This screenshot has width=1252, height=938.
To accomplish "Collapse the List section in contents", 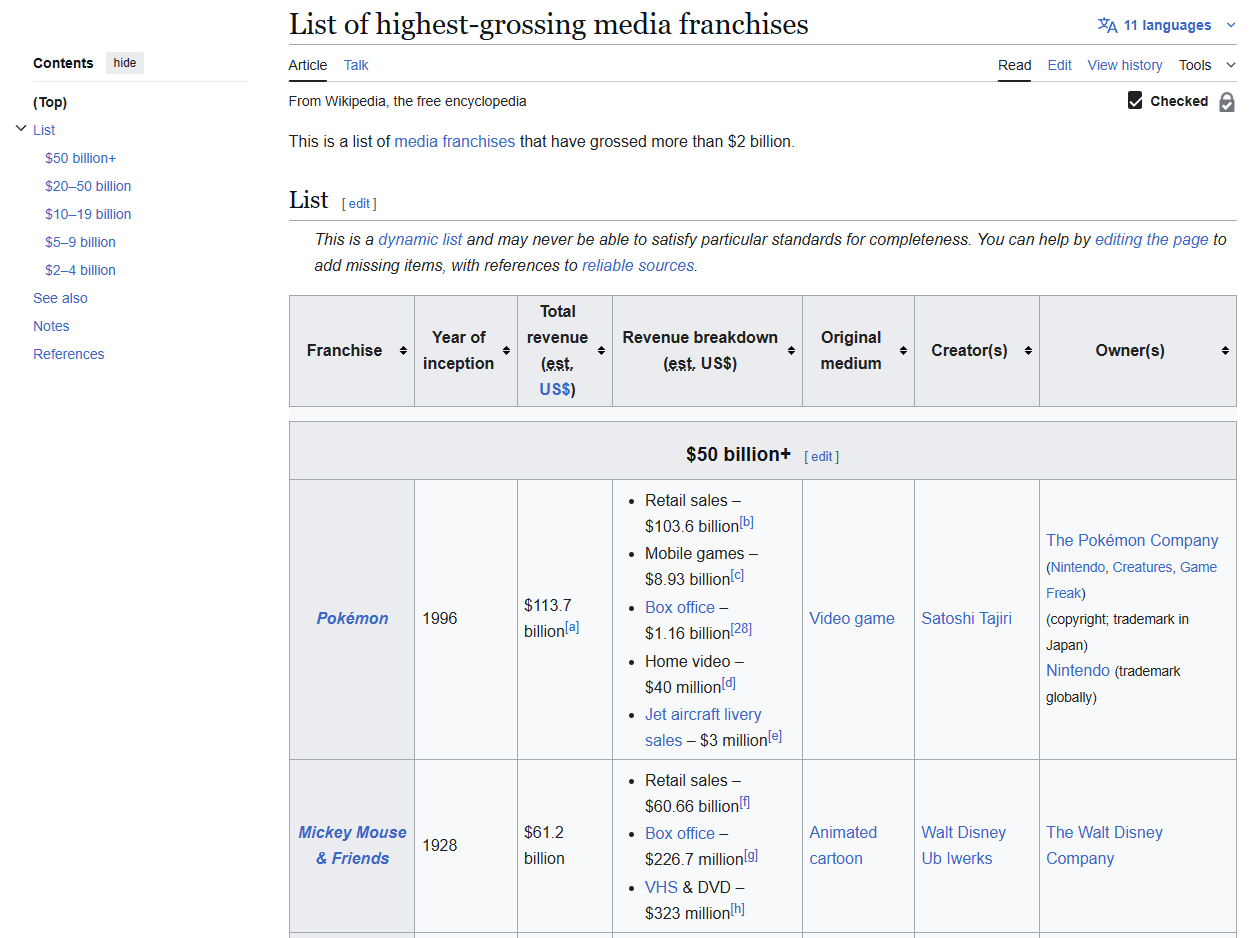I will 21,129.
